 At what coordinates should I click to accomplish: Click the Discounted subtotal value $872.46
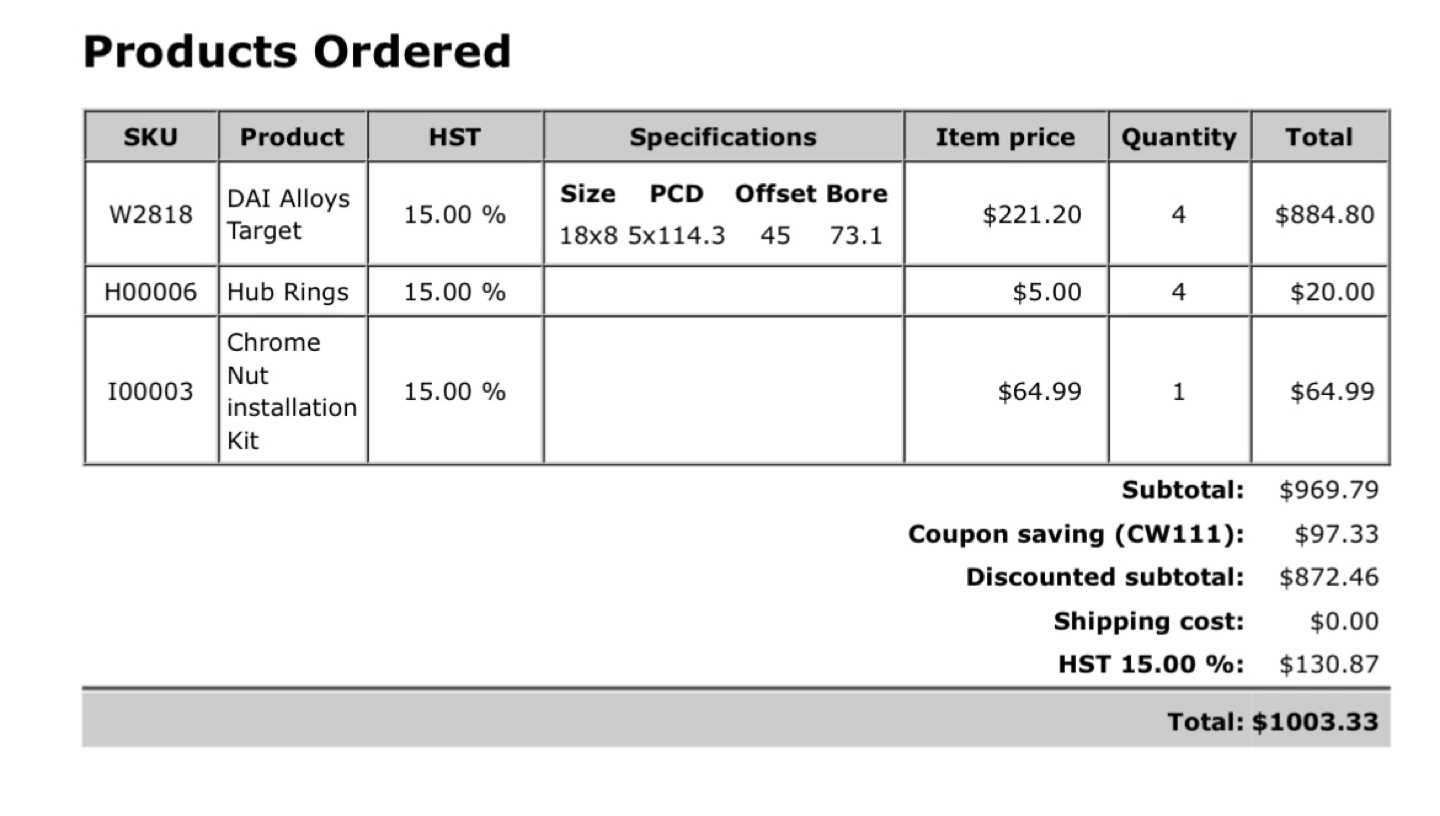tap(1328, 577)
